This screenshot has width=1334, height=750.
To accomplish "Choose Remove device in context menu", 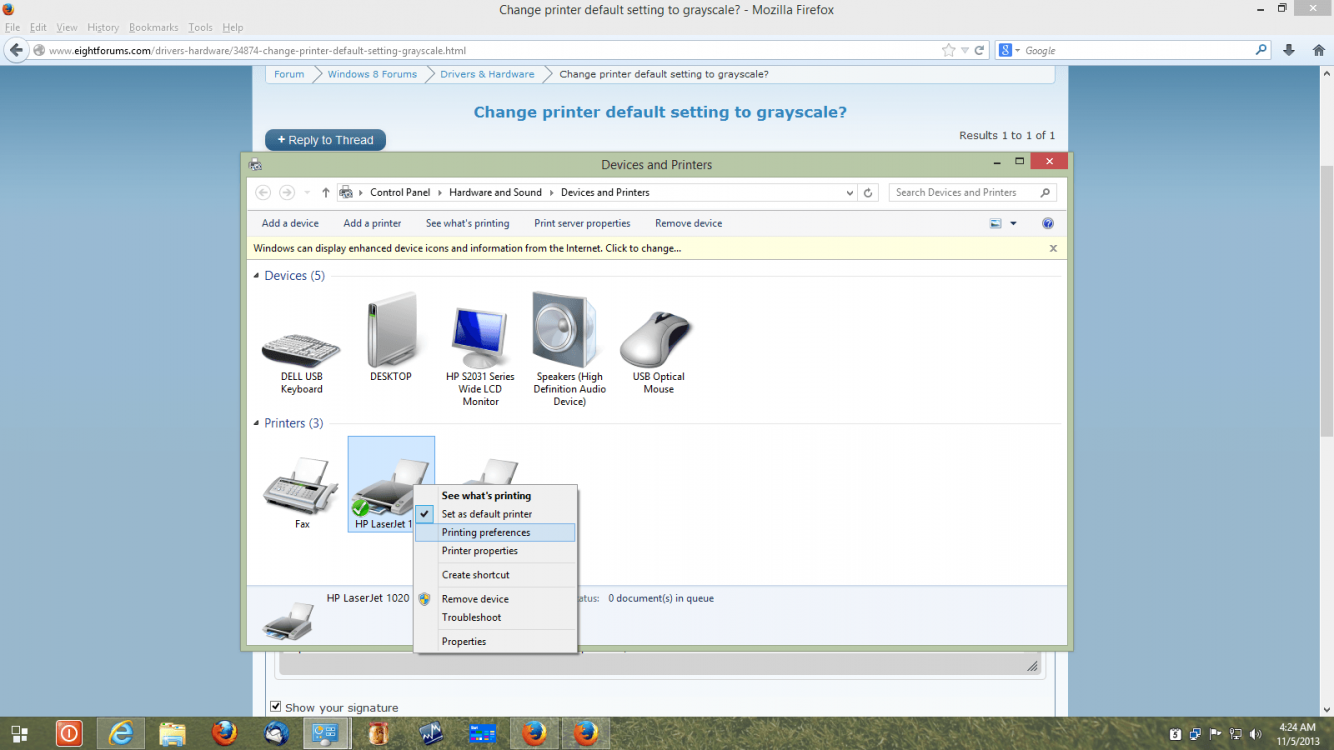I will click(496, 599).
